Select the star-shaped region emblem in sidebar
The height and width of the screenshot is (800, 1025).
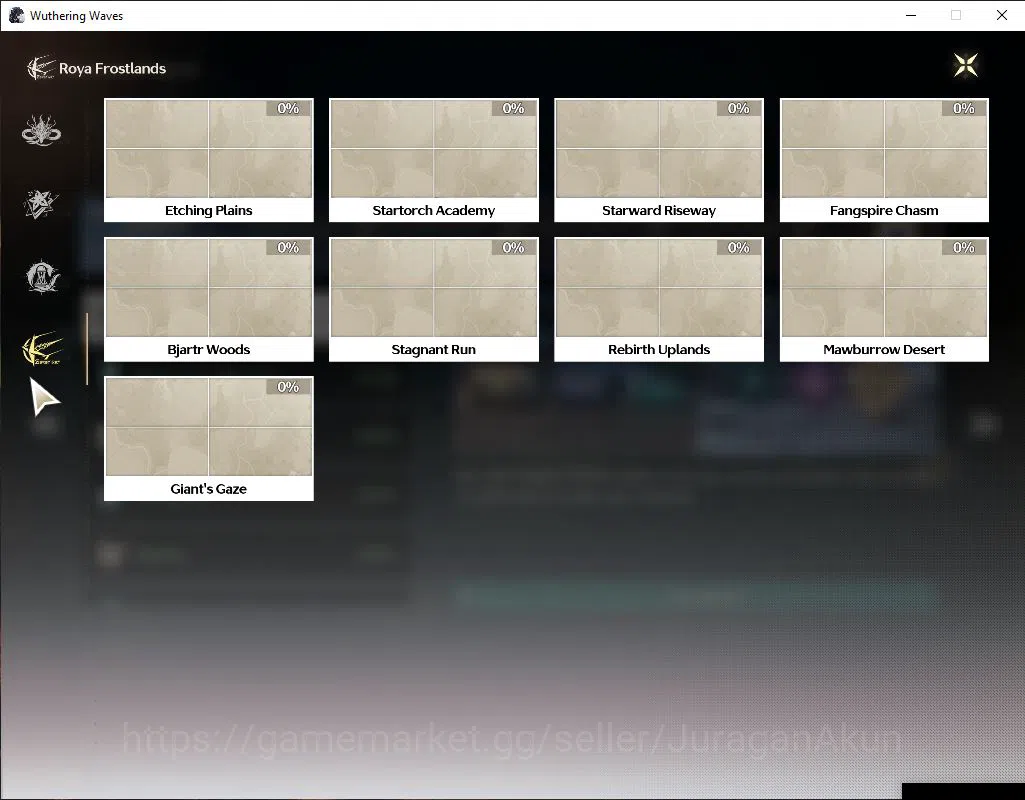pyautogui.click(x=41, y=204)
